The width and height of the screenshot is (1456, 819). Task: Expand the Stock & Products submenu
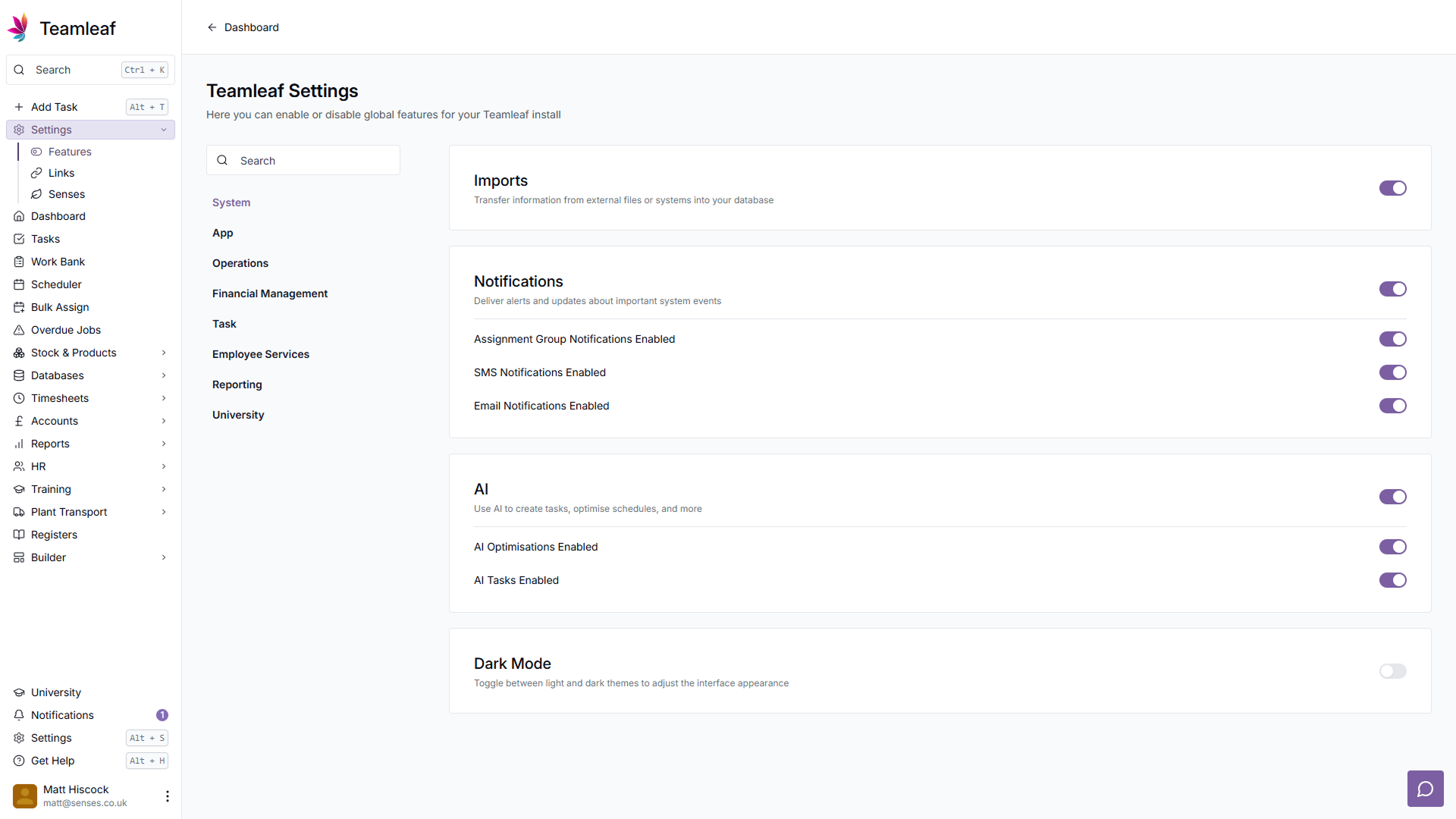164,353
